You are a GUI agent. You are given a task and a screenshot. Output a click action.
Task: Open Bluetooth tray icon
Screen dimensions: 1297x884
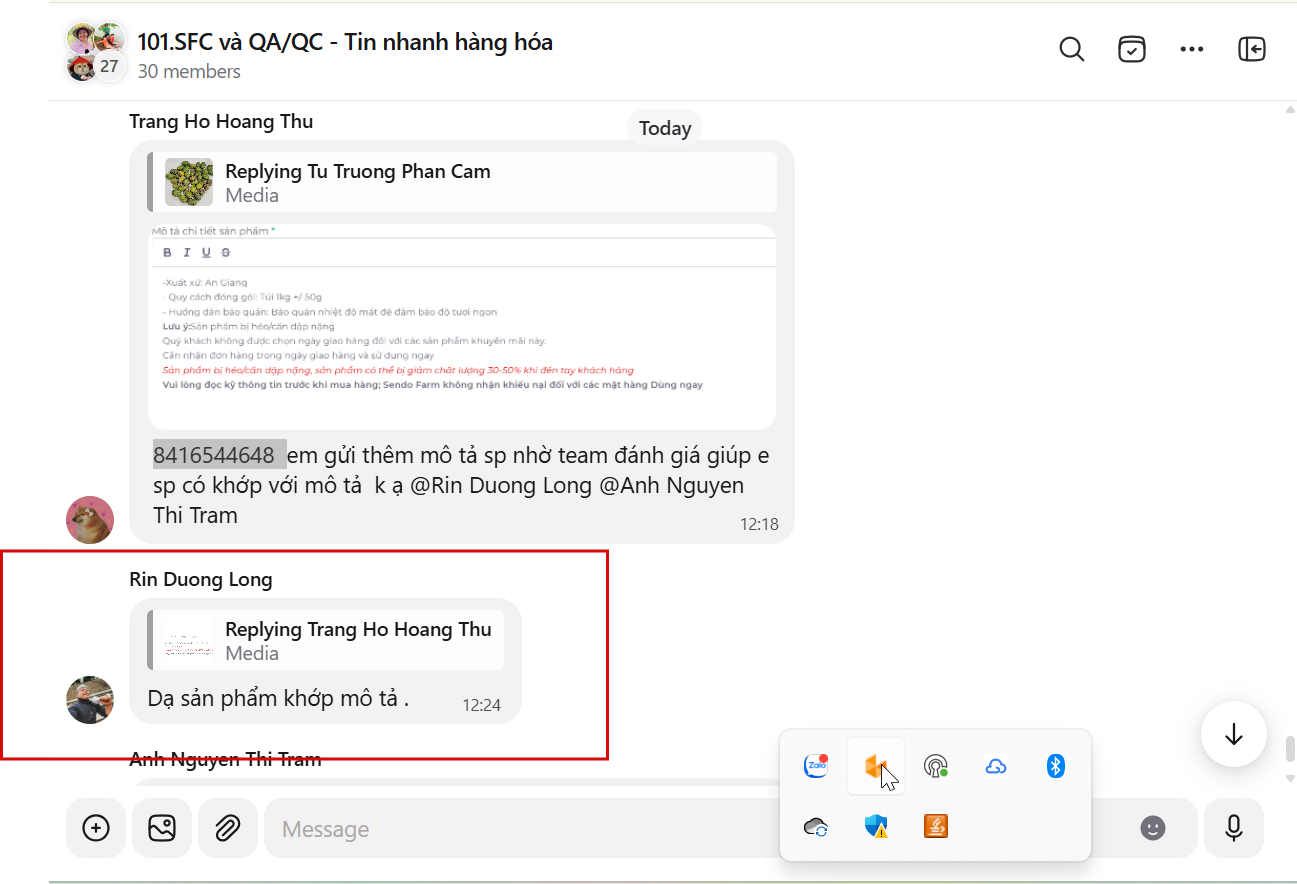[x=1055, y=766]
